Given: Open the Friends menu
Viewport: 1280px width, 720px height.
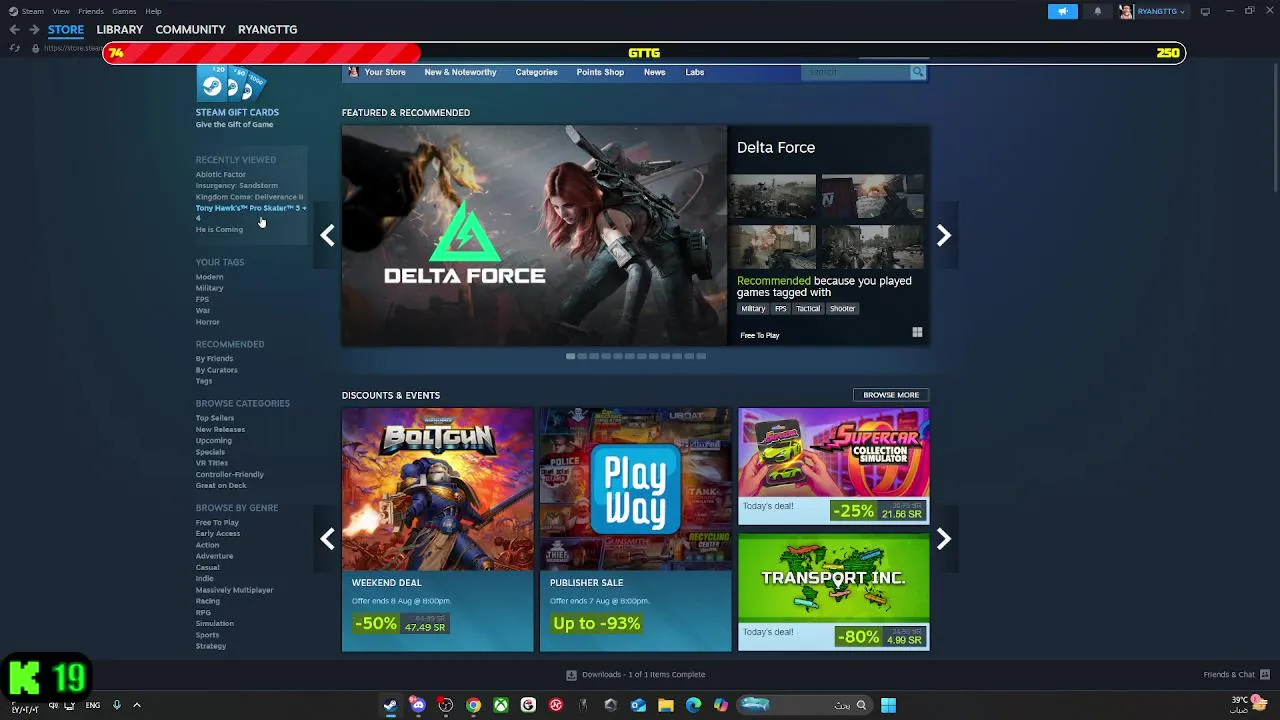Looking at the screenshot, I should tap(91, 11).
